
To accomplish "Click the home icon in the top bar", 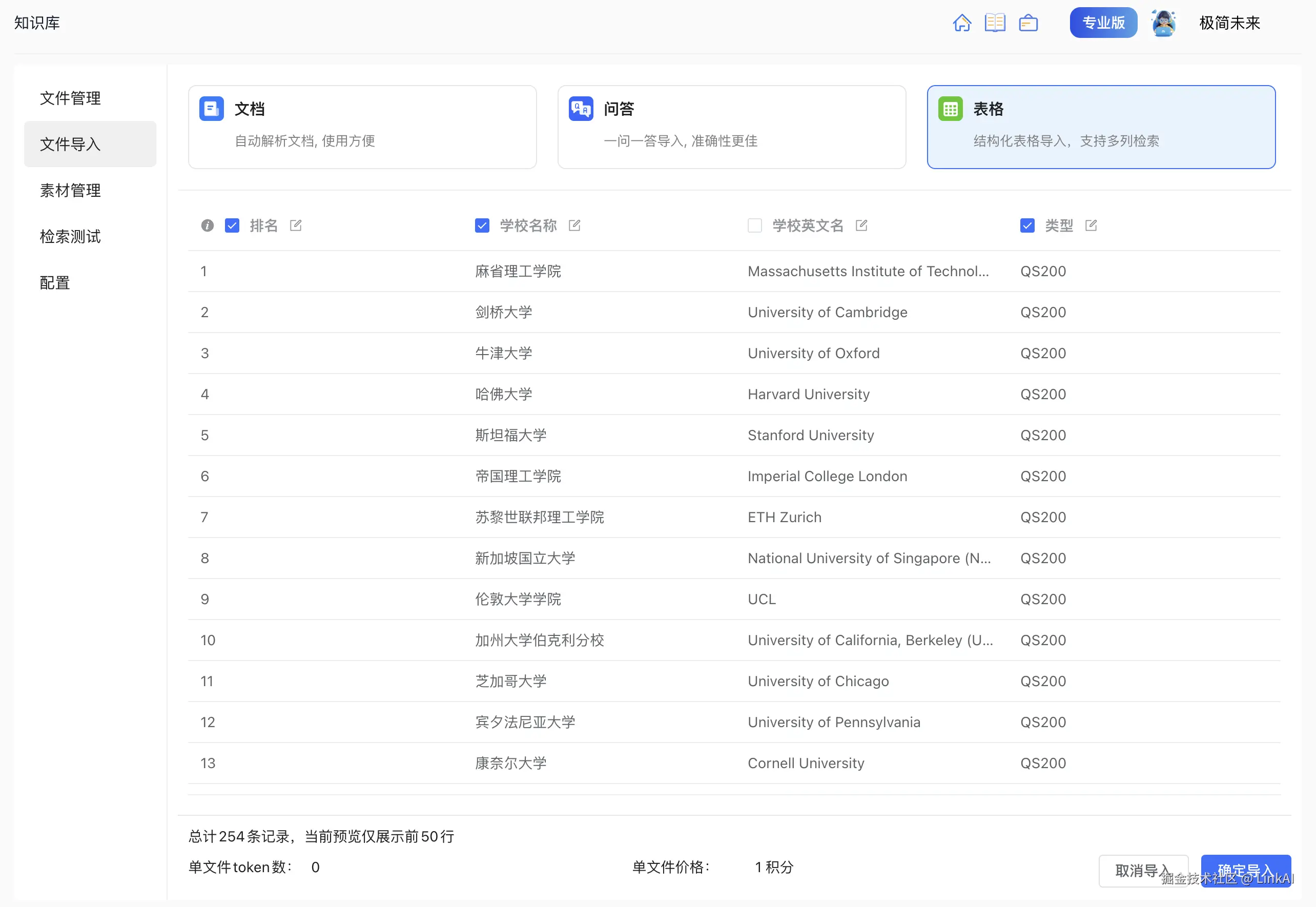I will point(962,22).
